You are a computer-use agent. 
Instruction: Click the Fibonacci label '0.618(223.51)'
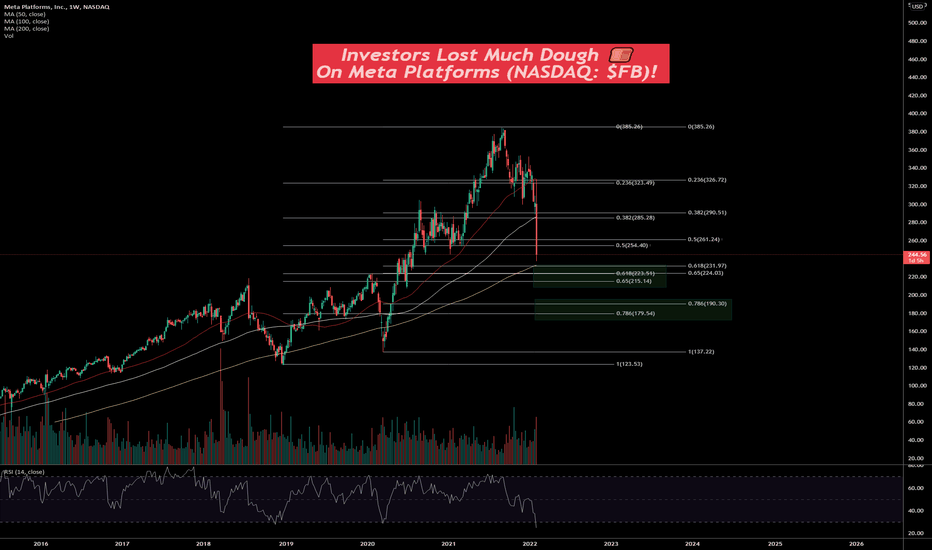click(635, 274)
